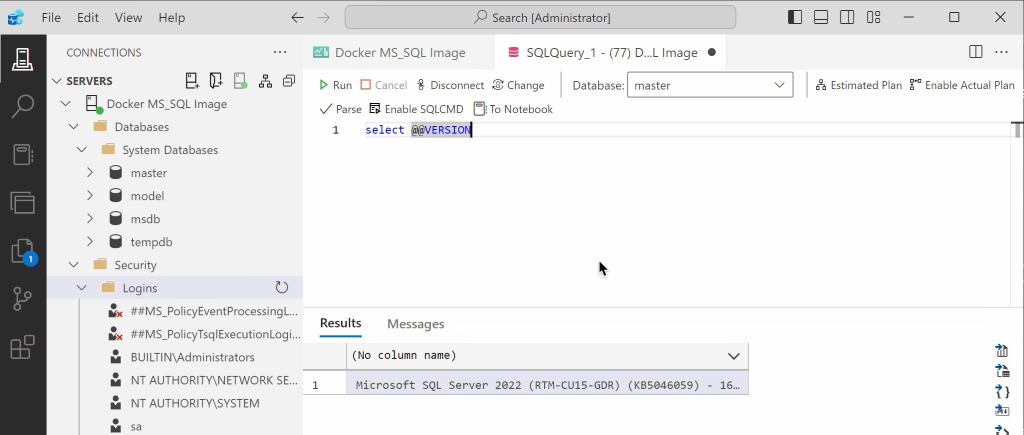Enable SQLCMD mode
Screen dimensions: 1024x435
[x=417, y=109]
